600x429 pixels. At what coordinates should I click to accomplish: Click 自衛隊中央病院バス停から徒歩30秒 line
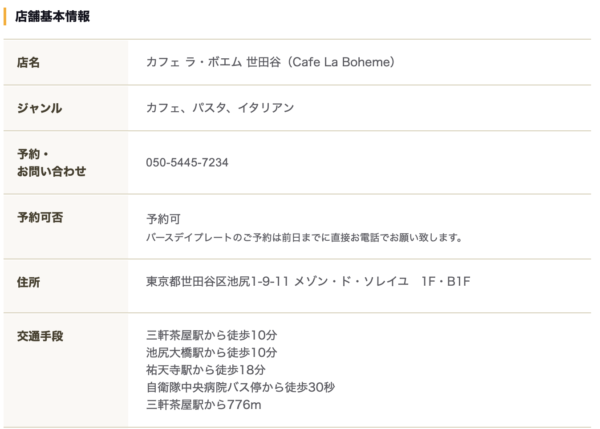point(240,387)
